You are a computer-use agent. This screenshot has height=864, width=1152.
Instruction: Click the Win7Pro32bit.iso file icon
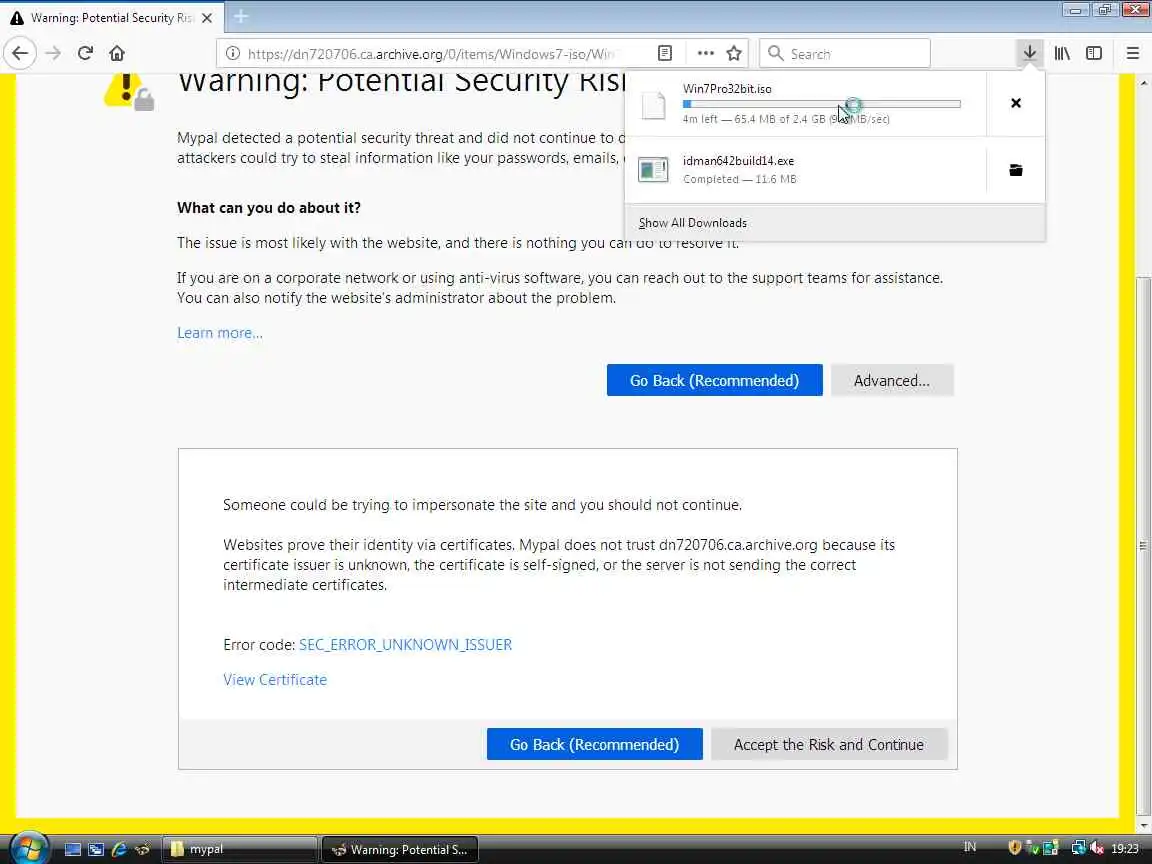coord(653,105)
